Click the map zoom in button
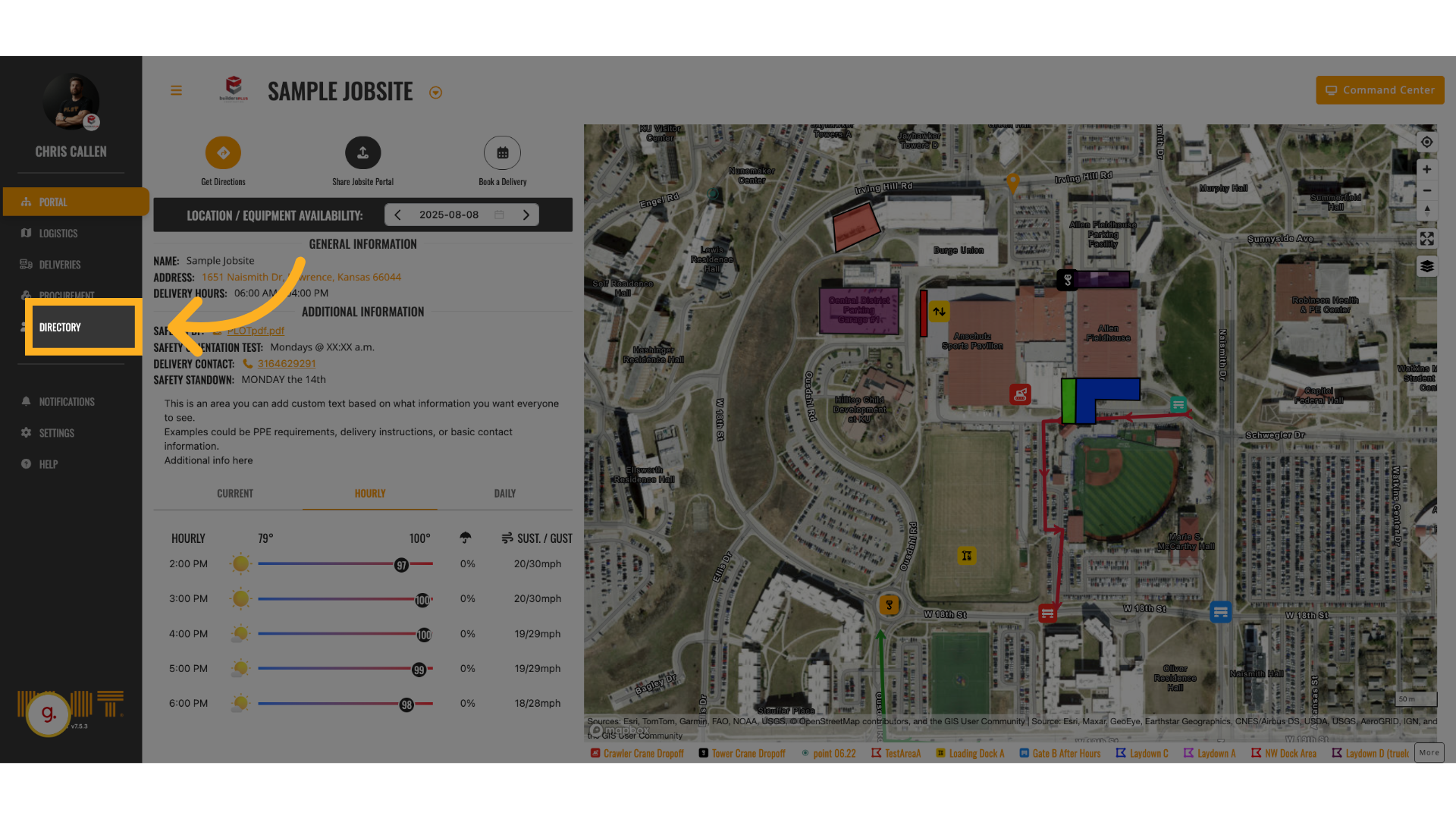The width and height of the screenshot is (1456, 819). [x=1426, y=170]
